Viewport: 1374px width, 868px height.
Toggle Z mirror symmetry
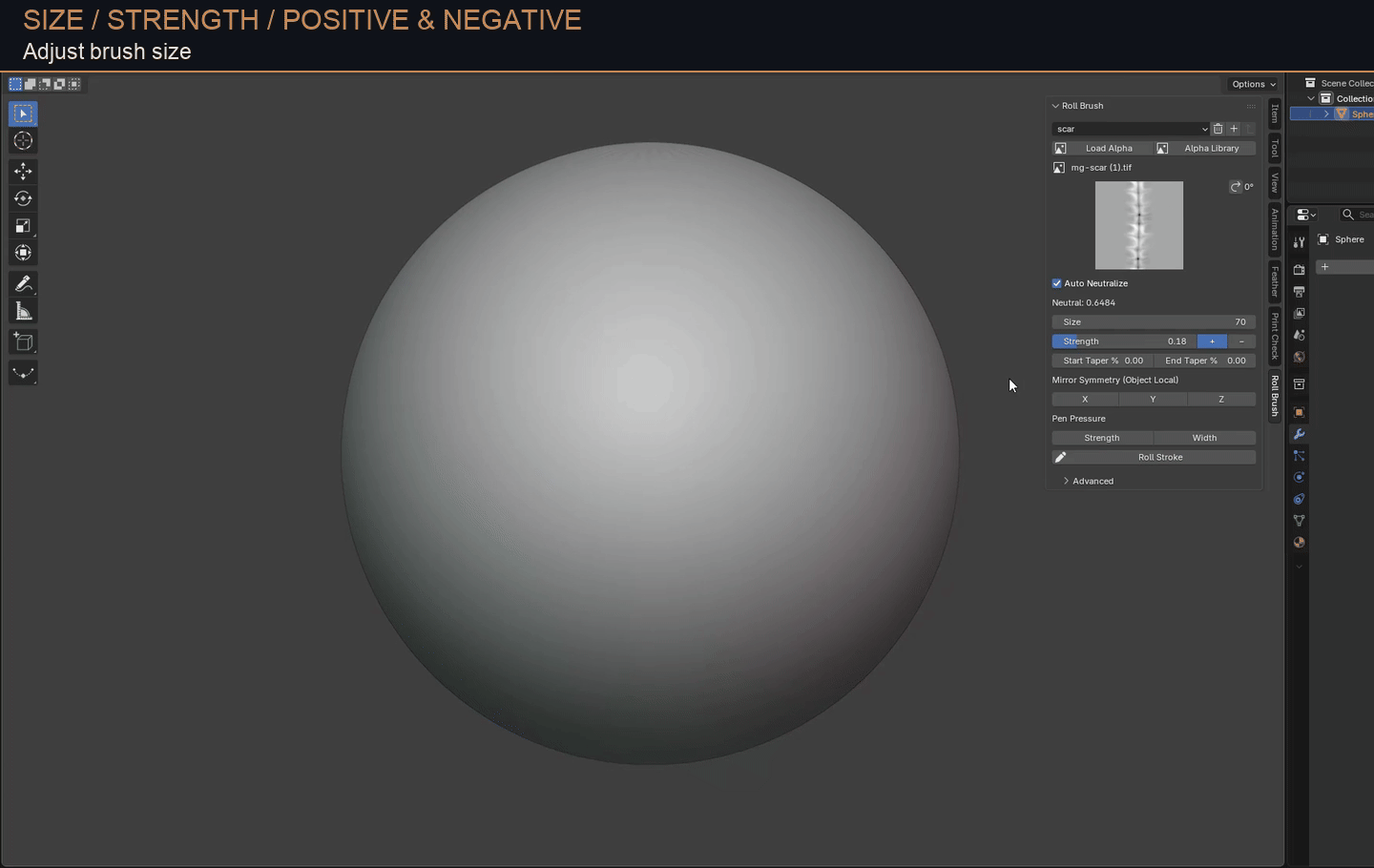[1221, 400]
